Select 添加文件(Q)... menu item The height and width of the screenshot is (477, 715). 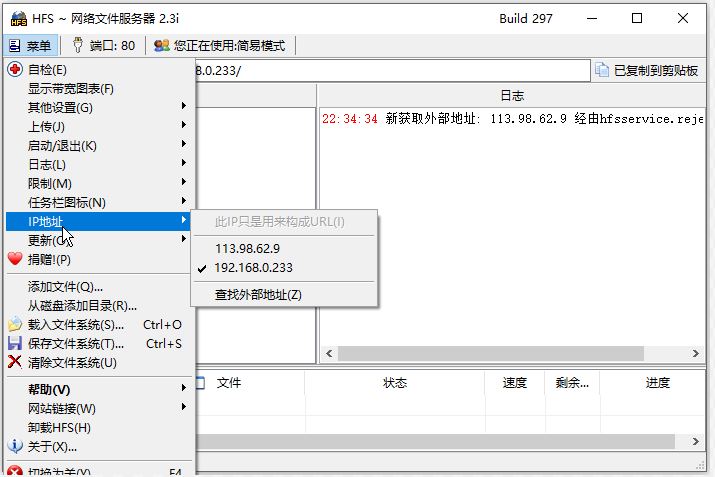[x=65, y=287]
